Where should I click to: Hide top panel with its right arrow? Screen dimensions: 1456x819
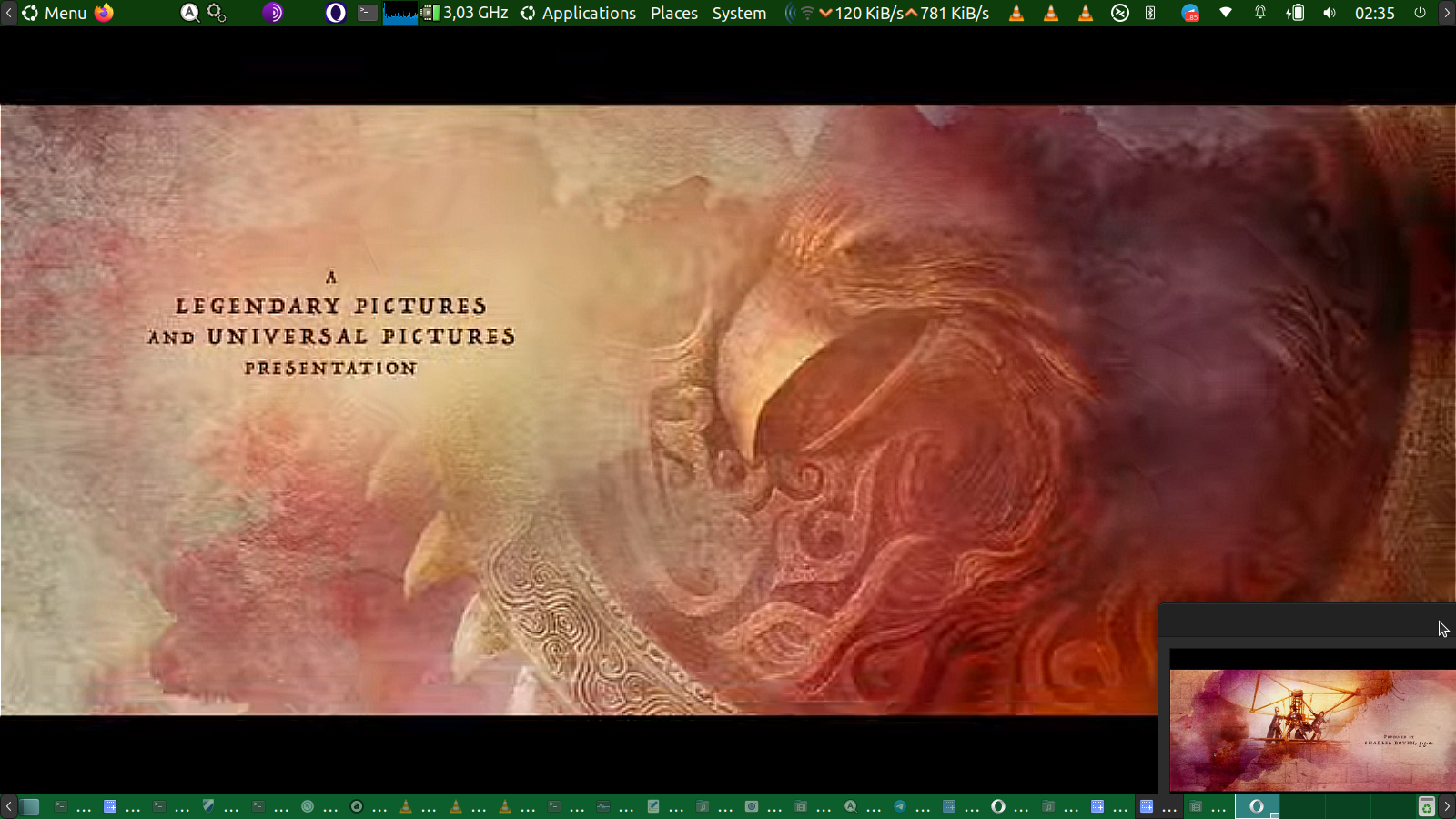[1447, 13]
